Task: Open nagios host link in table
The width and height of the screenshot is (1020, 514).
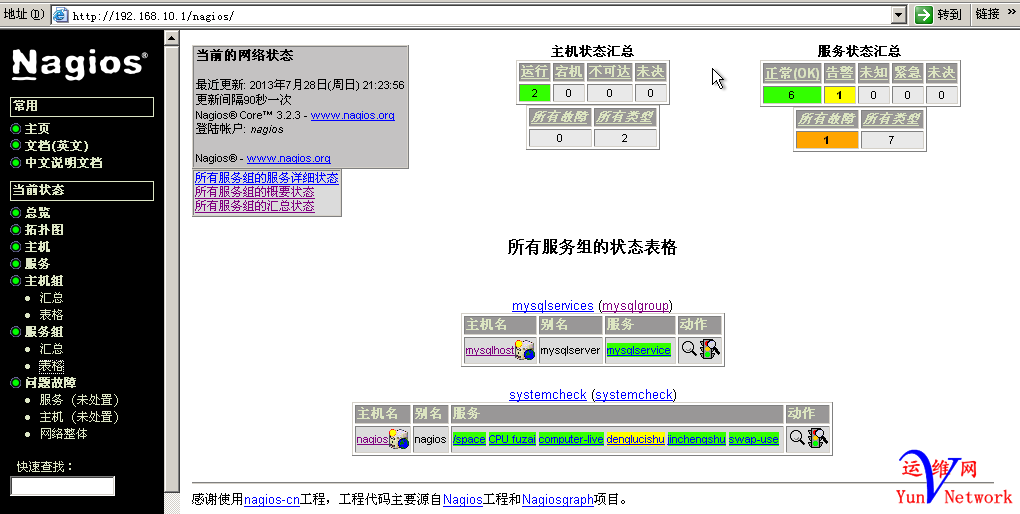Action: click(372, 439)
